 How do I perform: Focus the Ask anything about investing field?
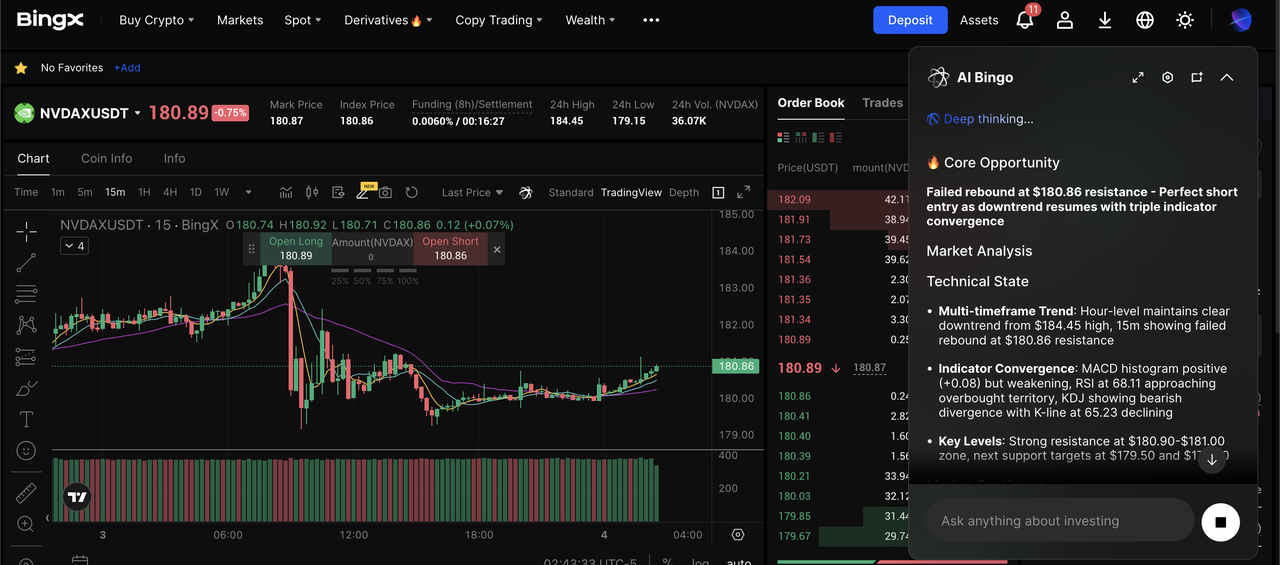pos(1058,521)
